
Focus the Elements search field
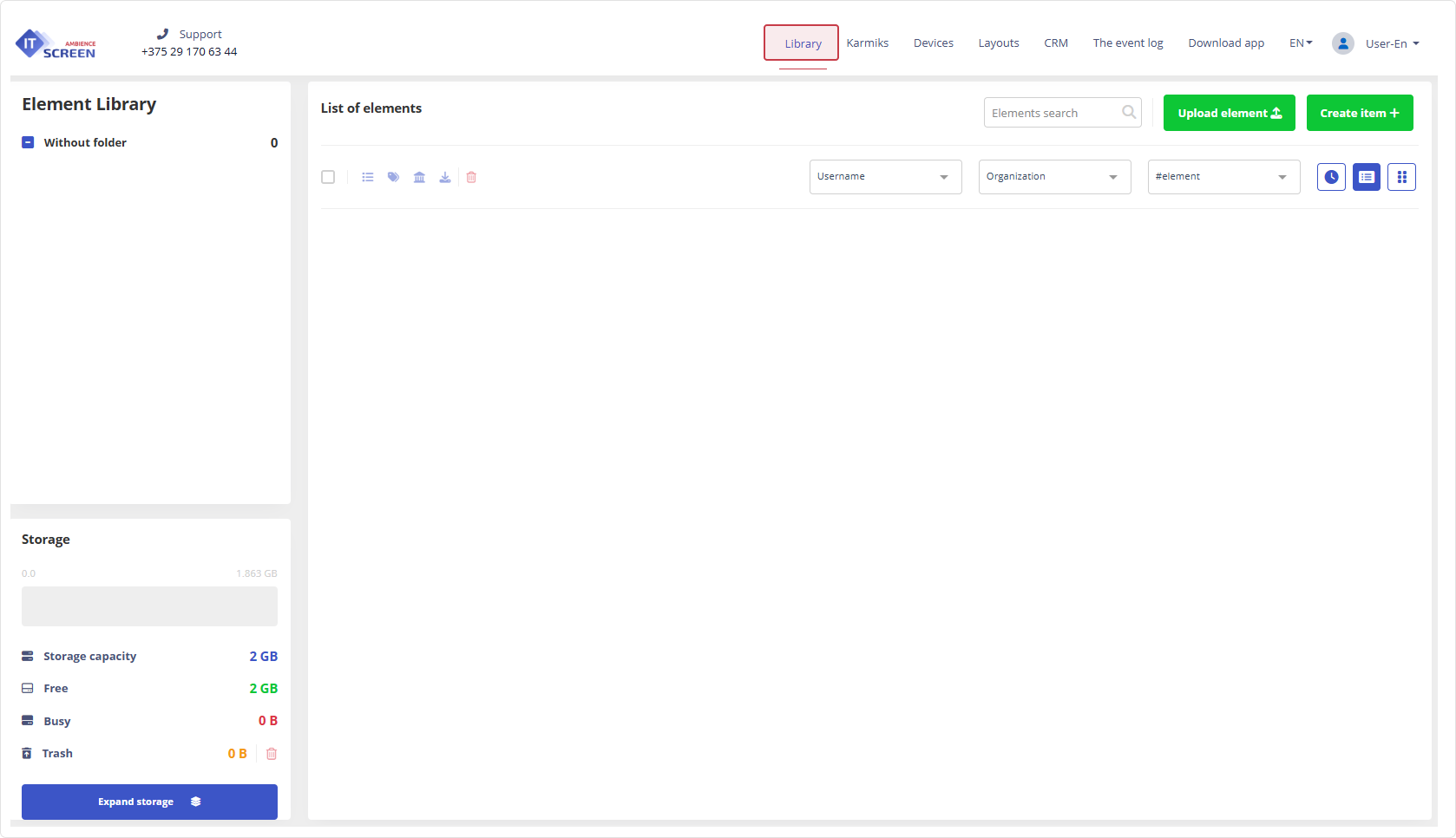[x=1053, y=113]
